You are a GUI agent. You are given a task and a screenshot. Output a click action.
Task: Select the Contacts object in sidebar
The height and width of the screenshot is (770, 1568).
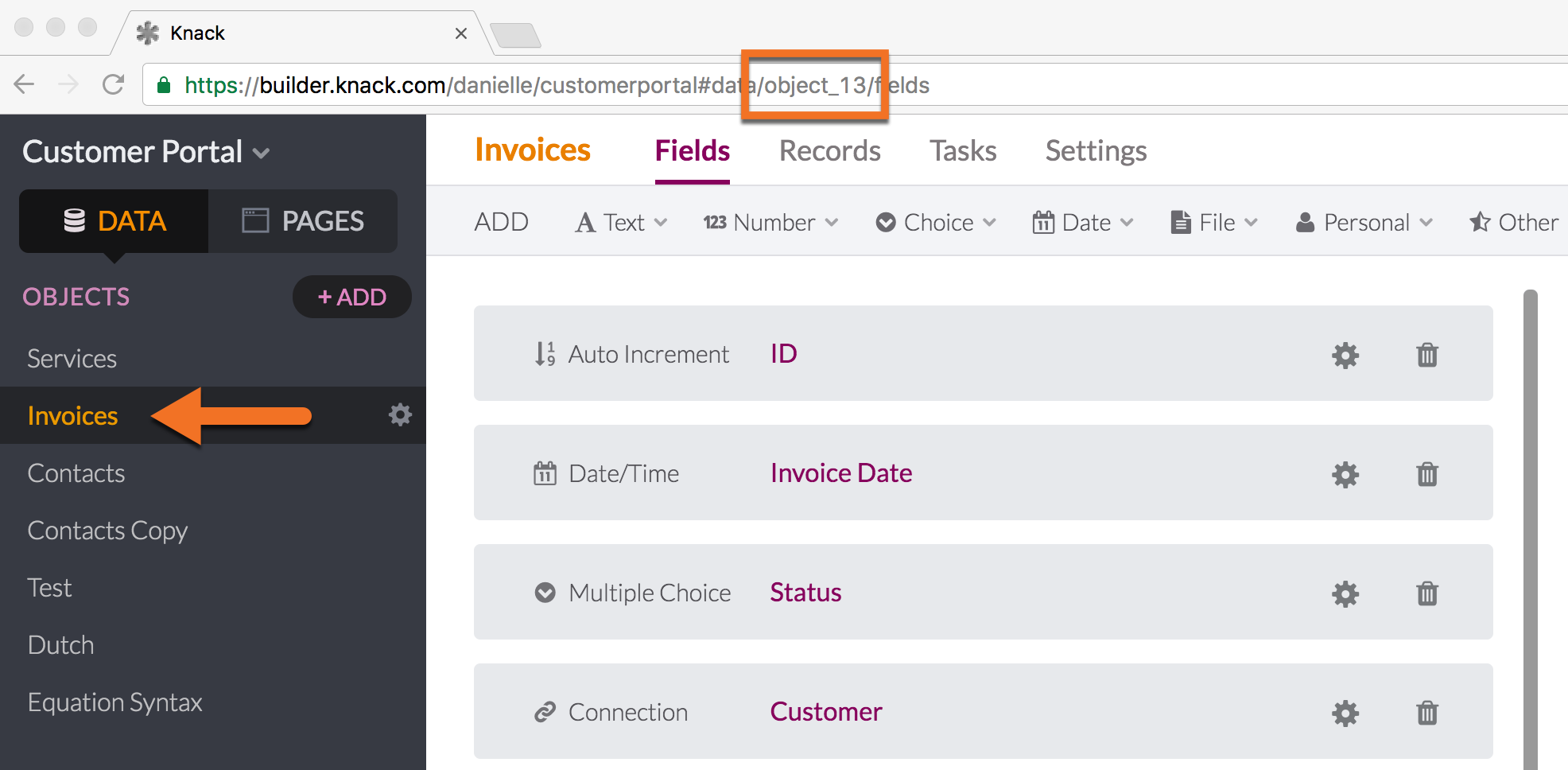76,473
